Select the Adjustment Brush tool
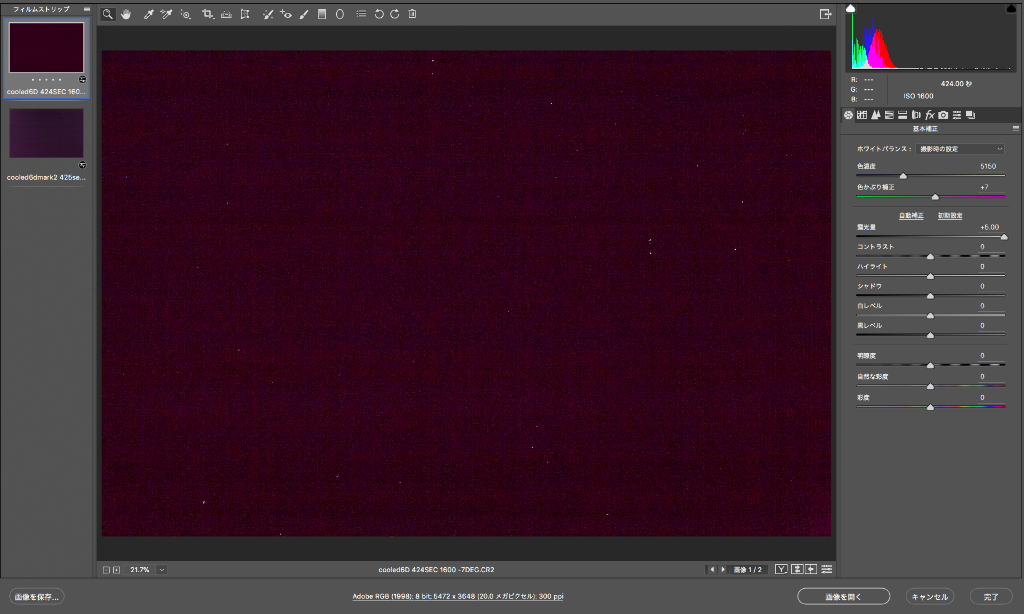The width and height of the screenshot is (1024, 614). pos(304,14)
